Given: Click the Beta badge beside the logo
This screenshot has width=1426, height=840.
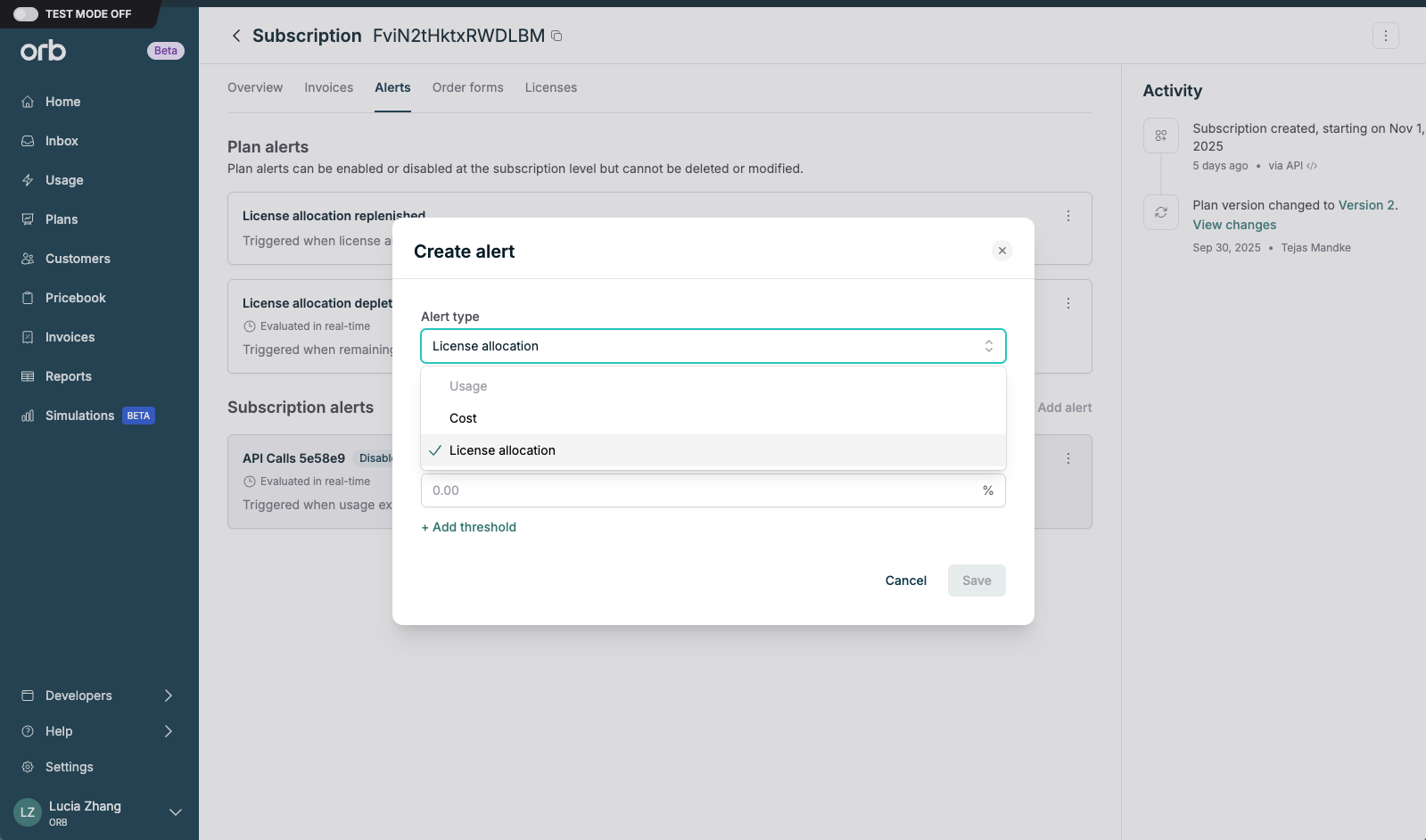Looking at the screenshot, I should pyautogui.click(x=166, y=51).
